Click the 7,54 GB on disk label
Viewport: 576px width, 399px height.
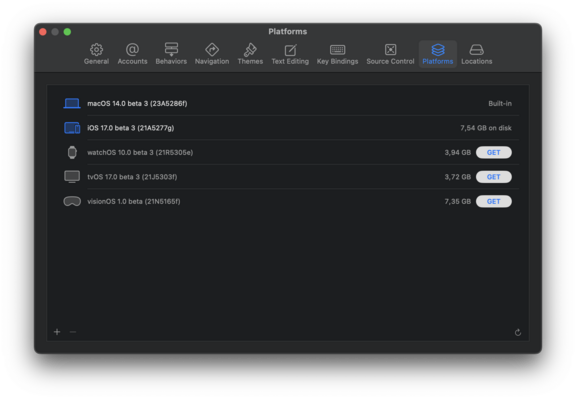486,128
